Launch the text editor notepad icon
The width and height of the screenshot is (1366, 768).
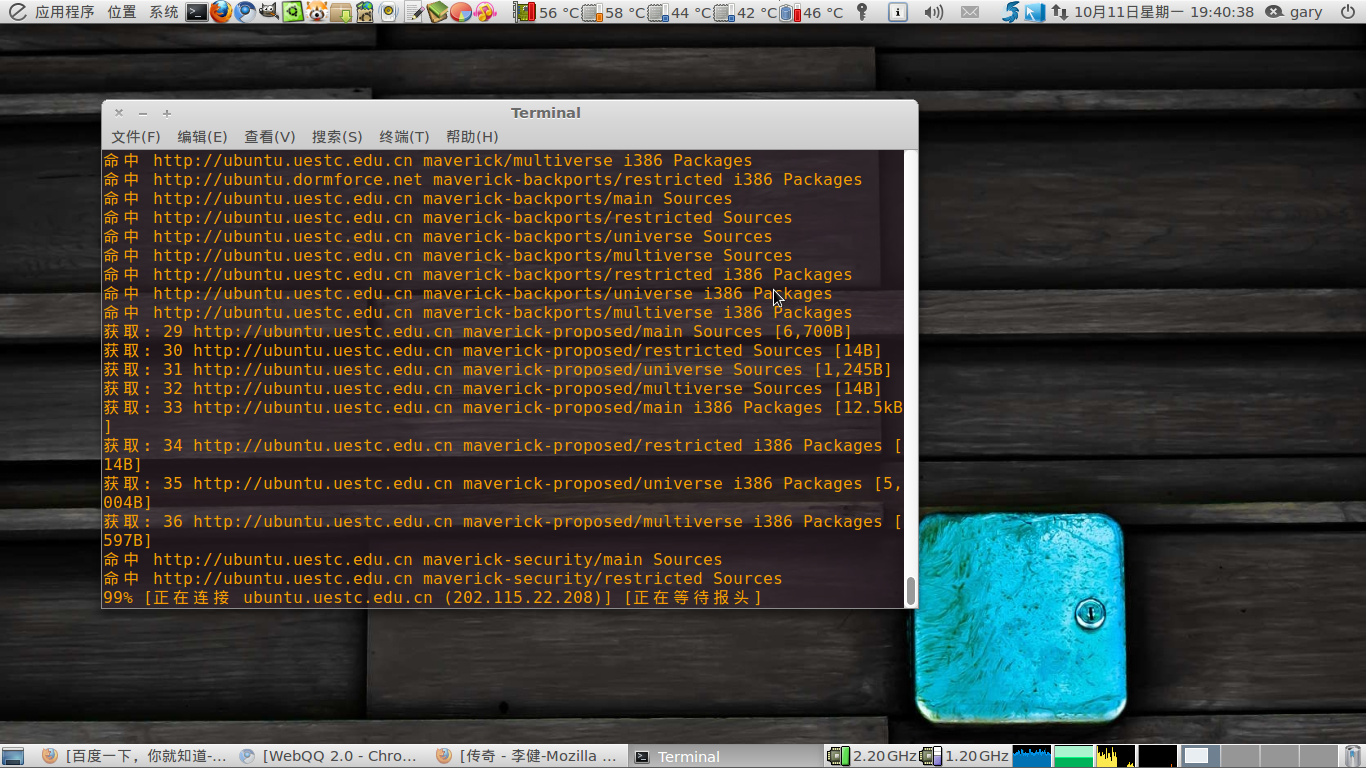(x=413, y=12)
